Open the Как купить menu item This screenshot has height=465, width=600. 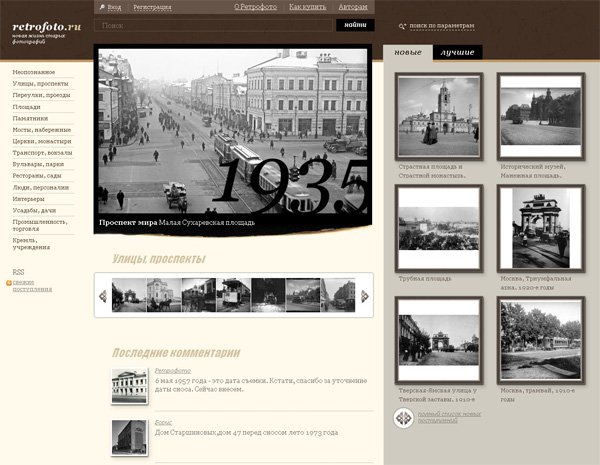(x=308, y=7)
